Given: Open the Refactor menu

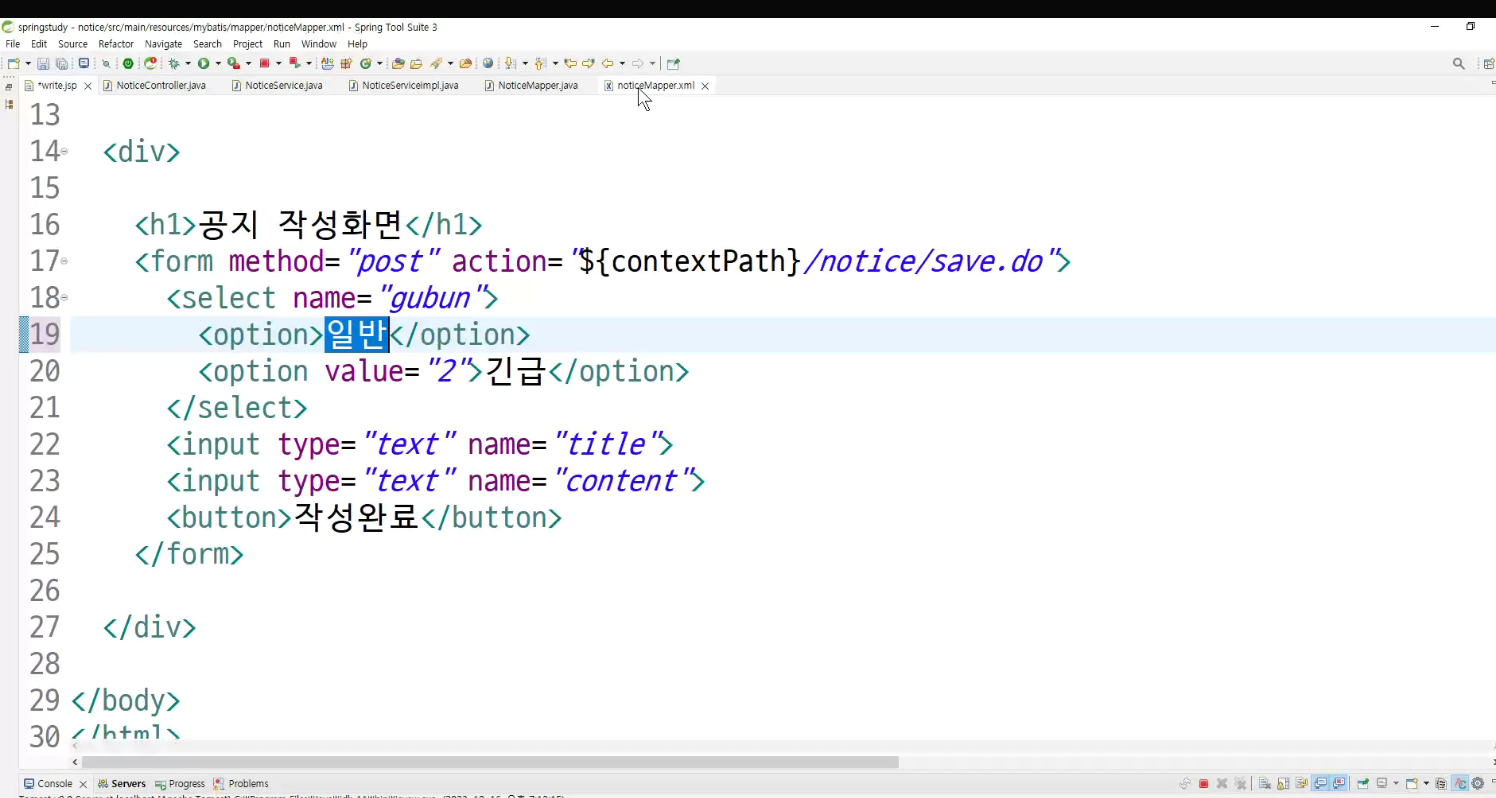Looking at the screenshot, I should coord(116,44).
